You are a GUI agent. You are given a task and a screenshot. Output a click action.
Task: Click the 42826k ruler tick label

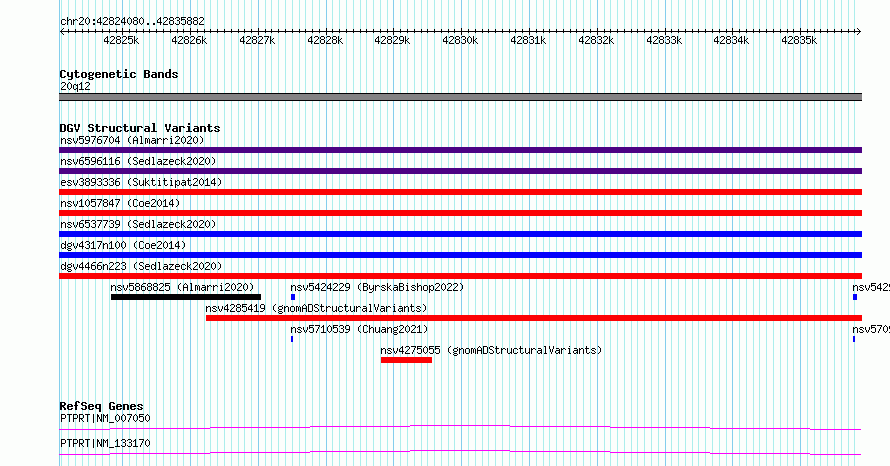click(x=189, y=40)
